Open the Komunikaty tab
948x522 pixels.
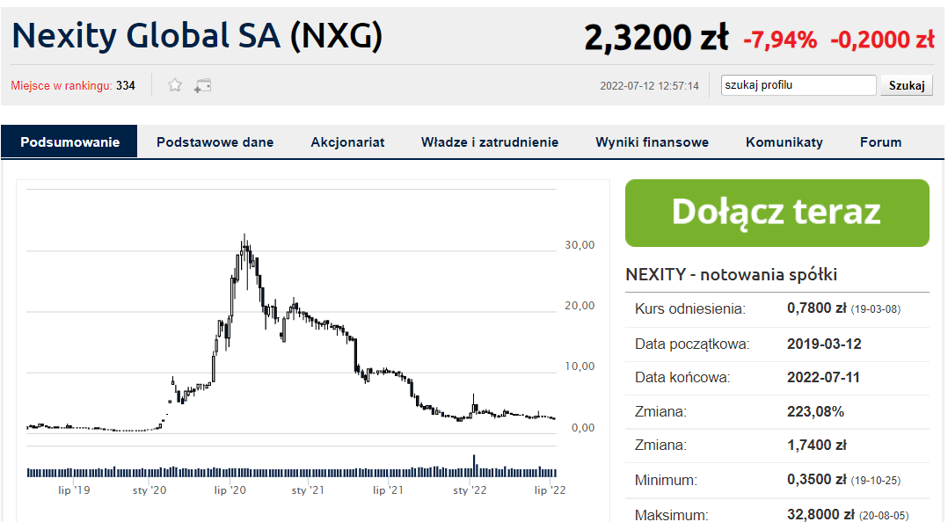(x=784, y=142)
